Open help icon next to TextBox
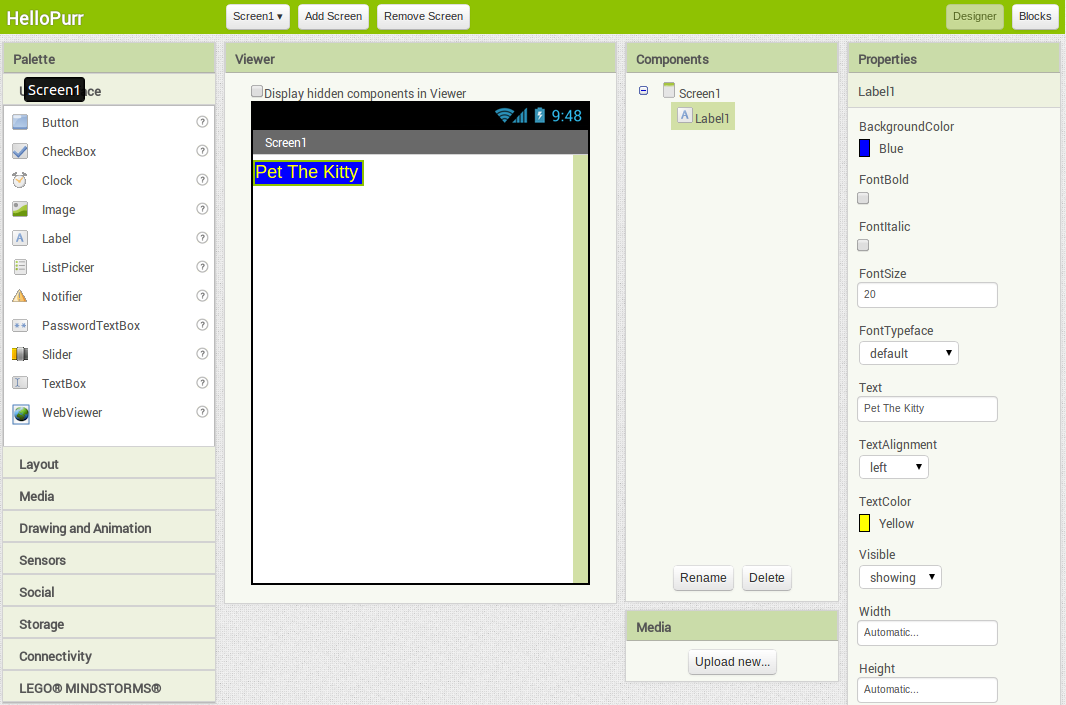This screenshot has width=1066, height=705. tap(202, 383)
